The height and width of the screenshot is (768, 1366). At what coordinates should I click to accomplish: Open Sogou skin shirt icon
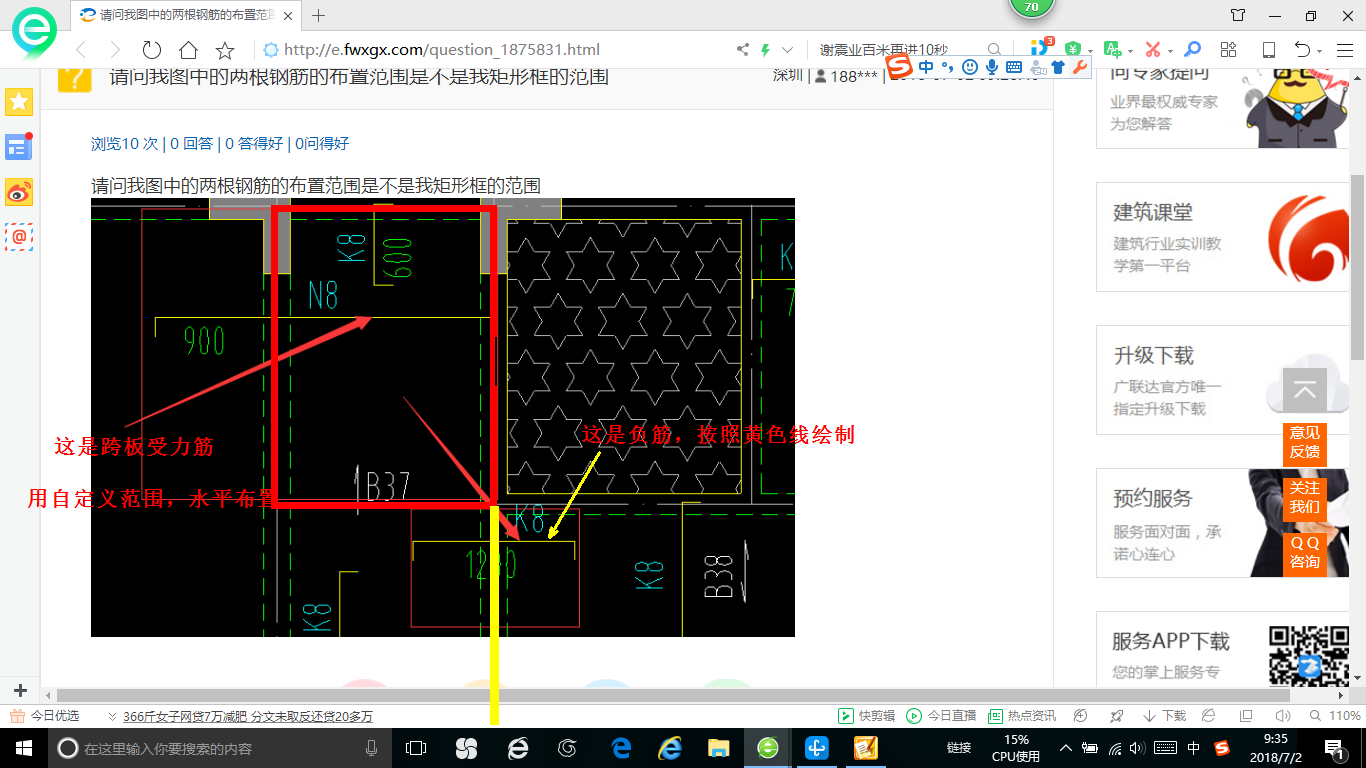click(x=1058, y=67)
